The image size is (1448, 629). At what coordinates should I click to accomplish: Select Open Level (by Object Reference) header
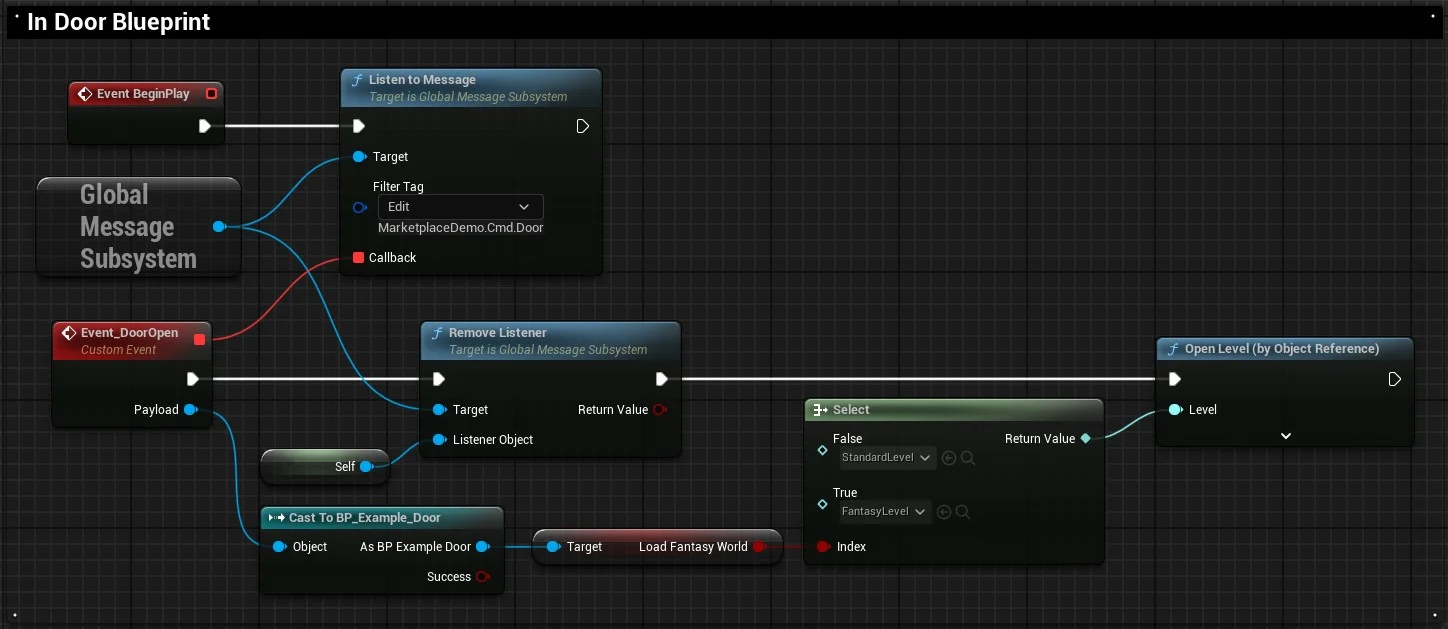(x=1285, y=349)
